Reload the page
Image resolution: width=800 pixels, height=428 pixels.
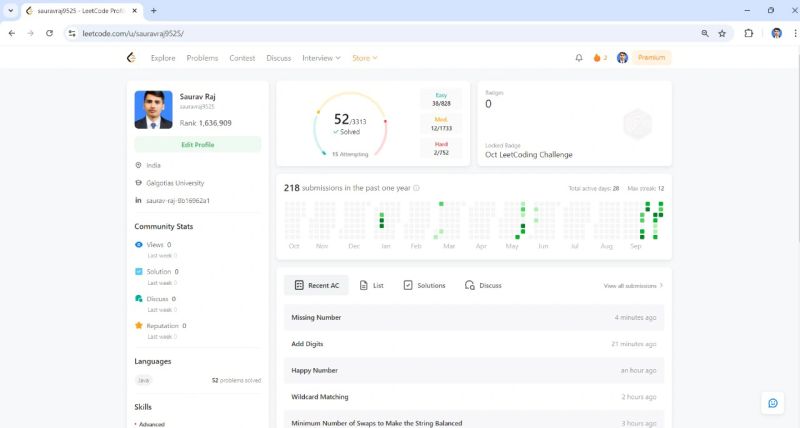pos(49,33)
